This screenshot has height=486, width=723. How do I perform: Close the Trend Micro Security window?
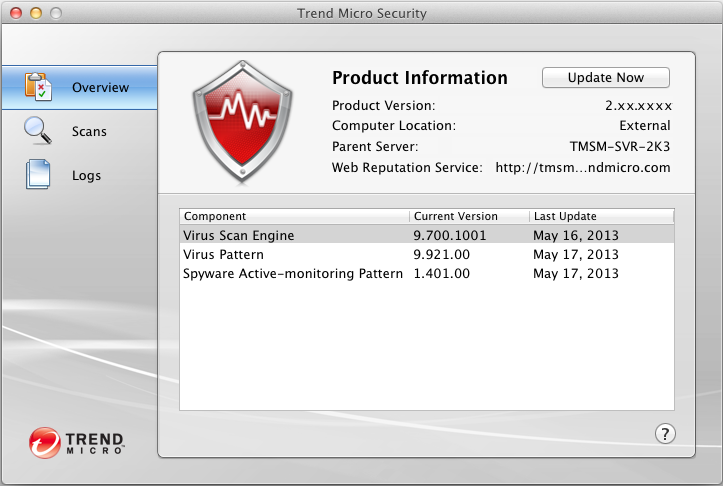click(16, 14)
